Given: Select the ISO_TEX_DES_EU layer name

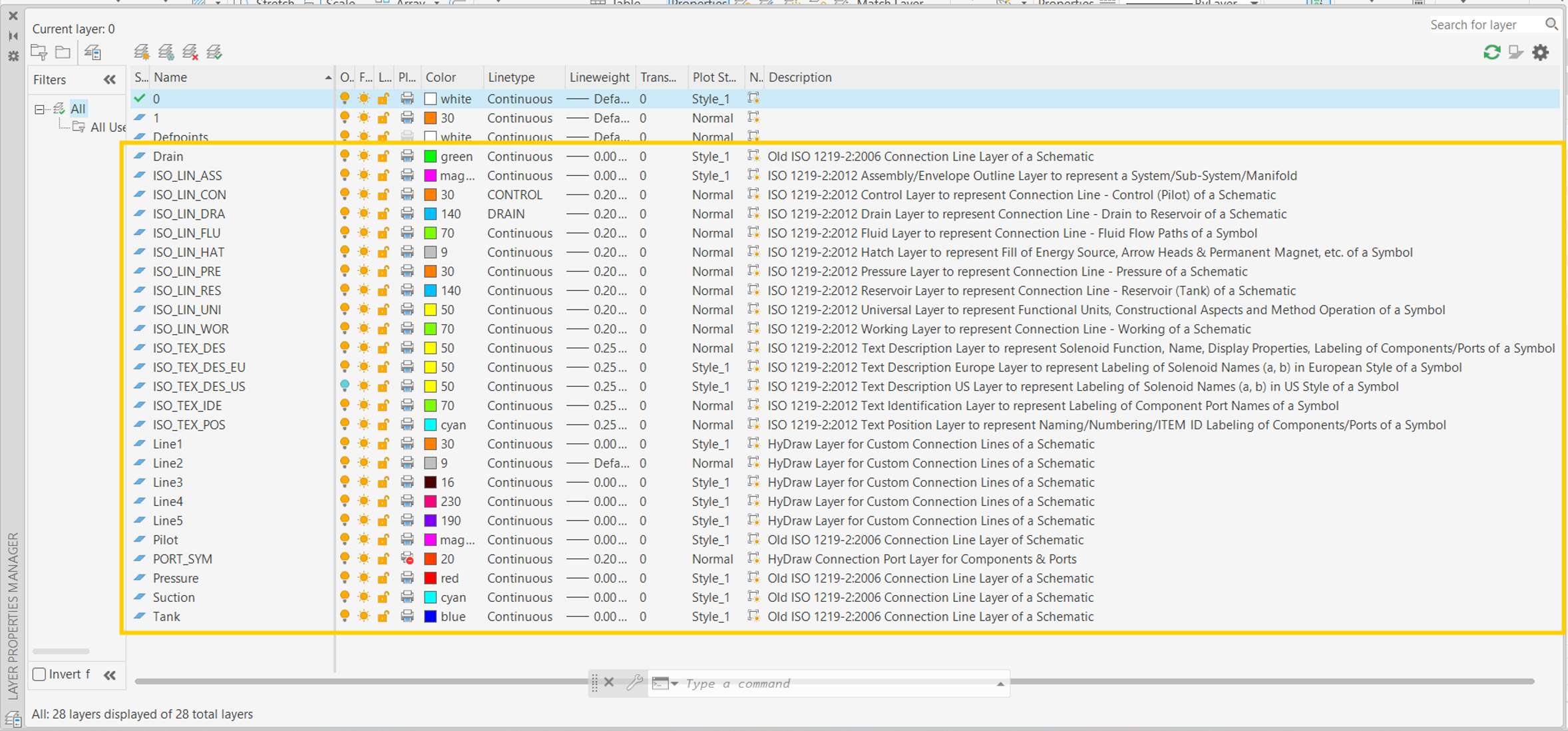Looking at the screenshot, I should coord(199,367).
